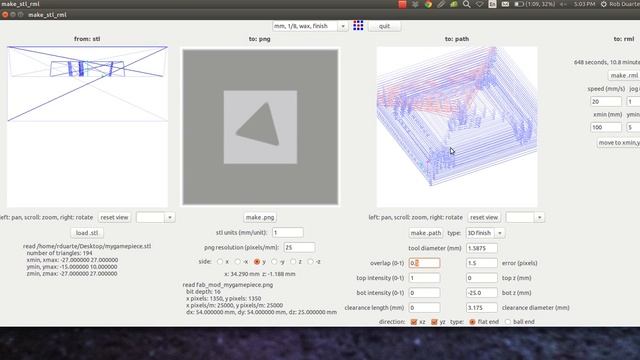This screenshot has width=640, height=360.
Task: Click the xmin (mm) input field
Action: (x=606, y=127)
